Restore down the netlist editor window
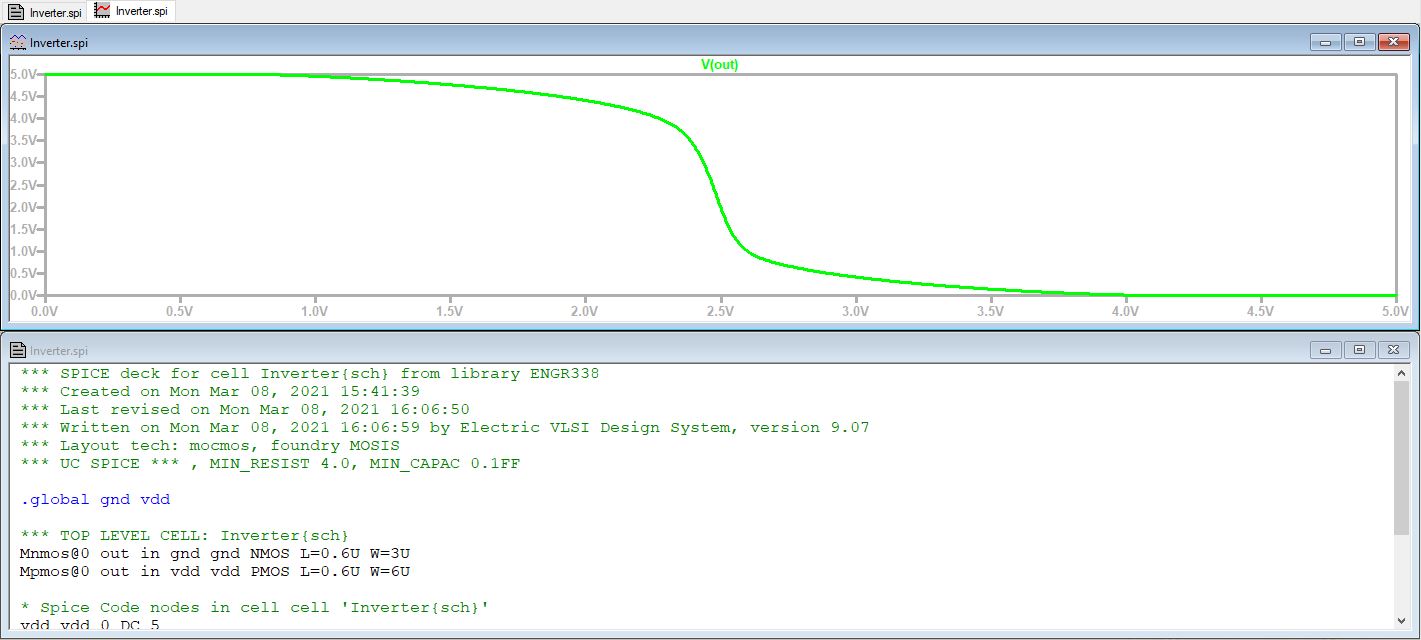Viewport: 1421px width, 640px height. click(x=1359, y=350)
